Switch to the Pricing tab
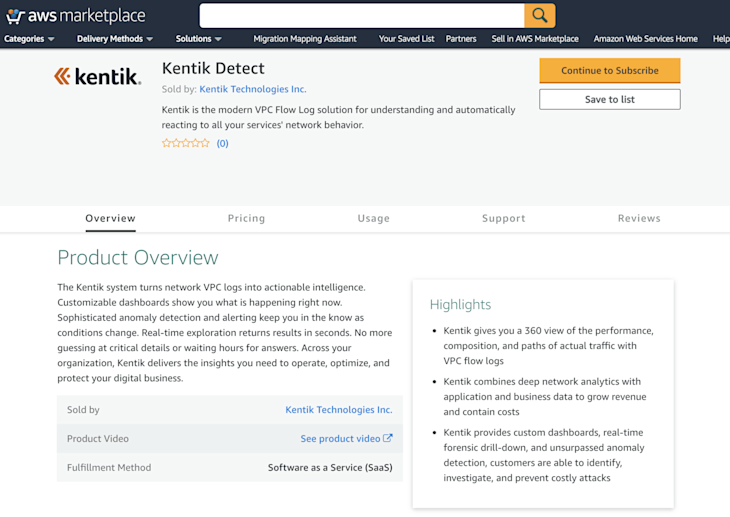This screenshot has height=517, width=730. pyautogui.click(x=246, y=218)
